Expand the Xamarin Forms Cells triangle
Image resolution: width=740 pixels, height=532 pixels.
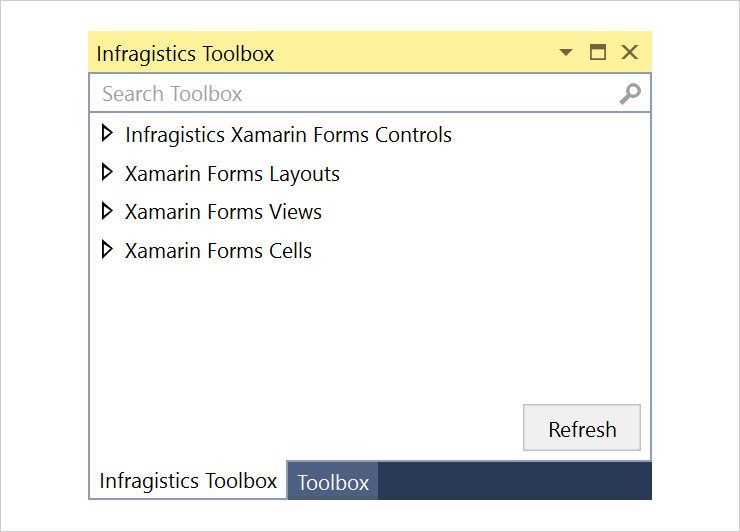point(107,250)
